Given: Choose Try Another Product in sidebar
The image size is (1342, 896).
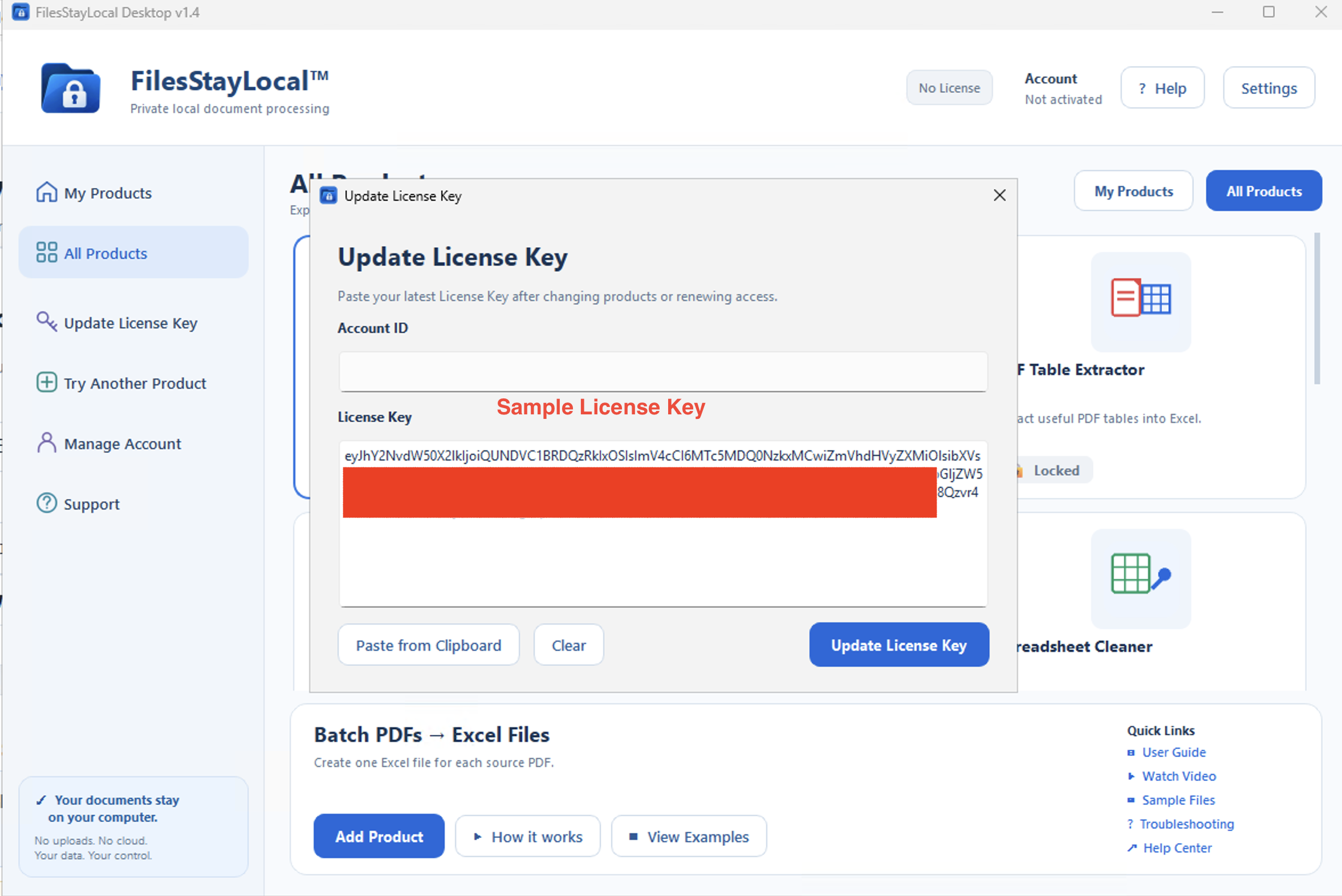Looking at the screenshot, I should (134, 383).
